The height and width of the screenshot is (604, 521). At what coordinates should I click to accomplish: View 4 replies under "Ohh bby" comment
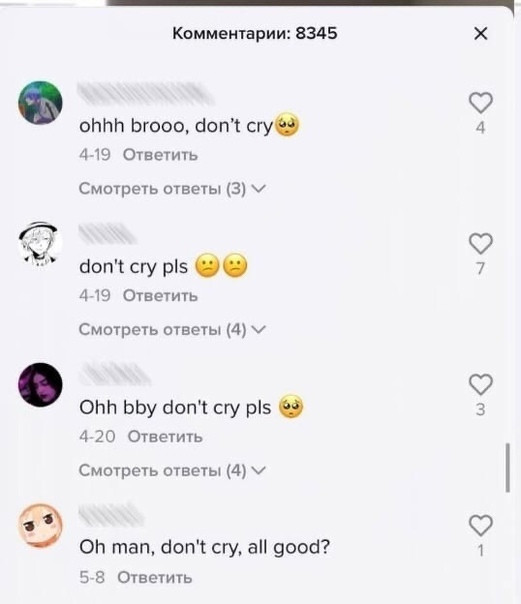point(173,470)
